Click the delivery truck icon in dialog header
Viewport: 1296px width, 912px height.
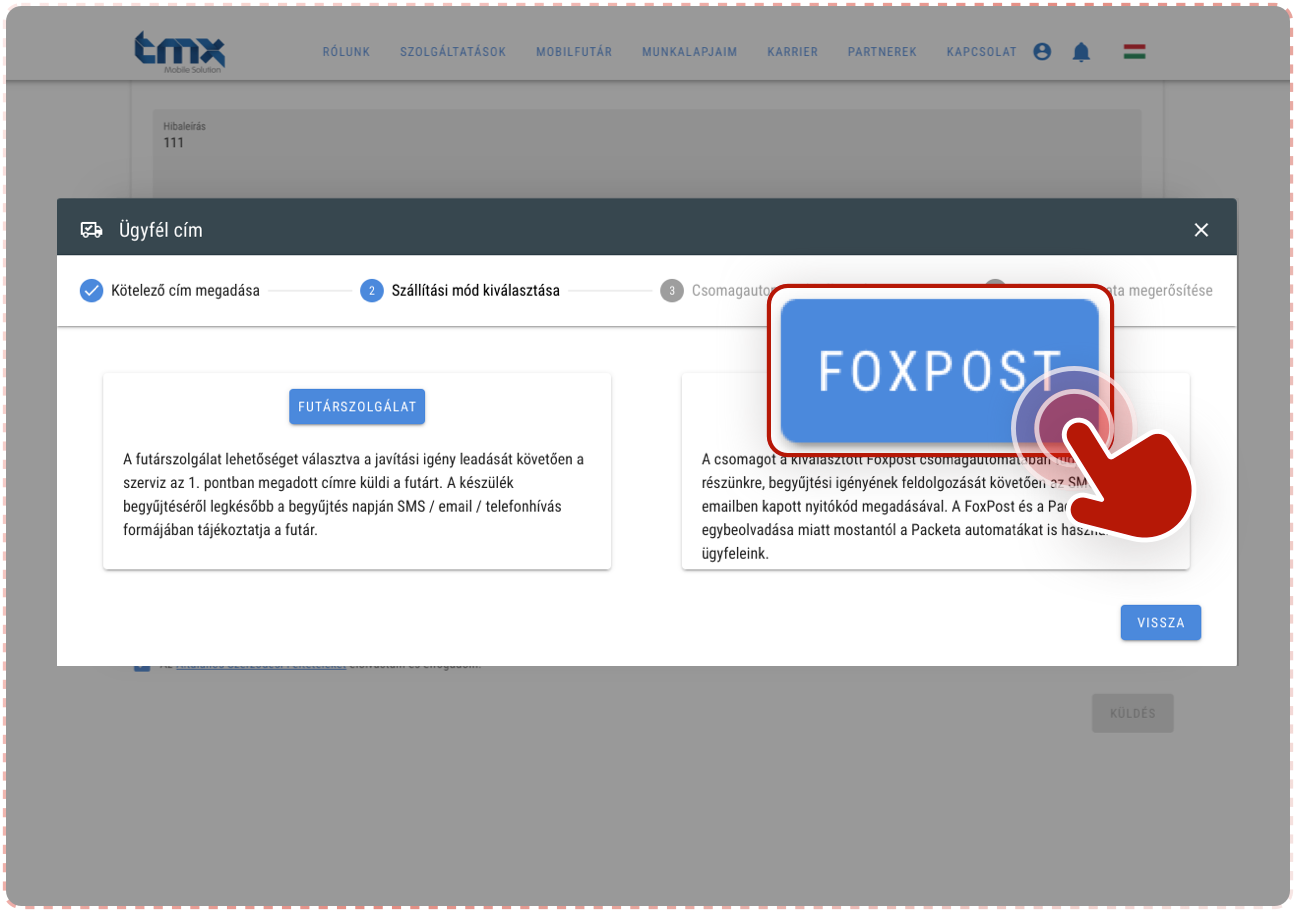[x=91, y=230]
